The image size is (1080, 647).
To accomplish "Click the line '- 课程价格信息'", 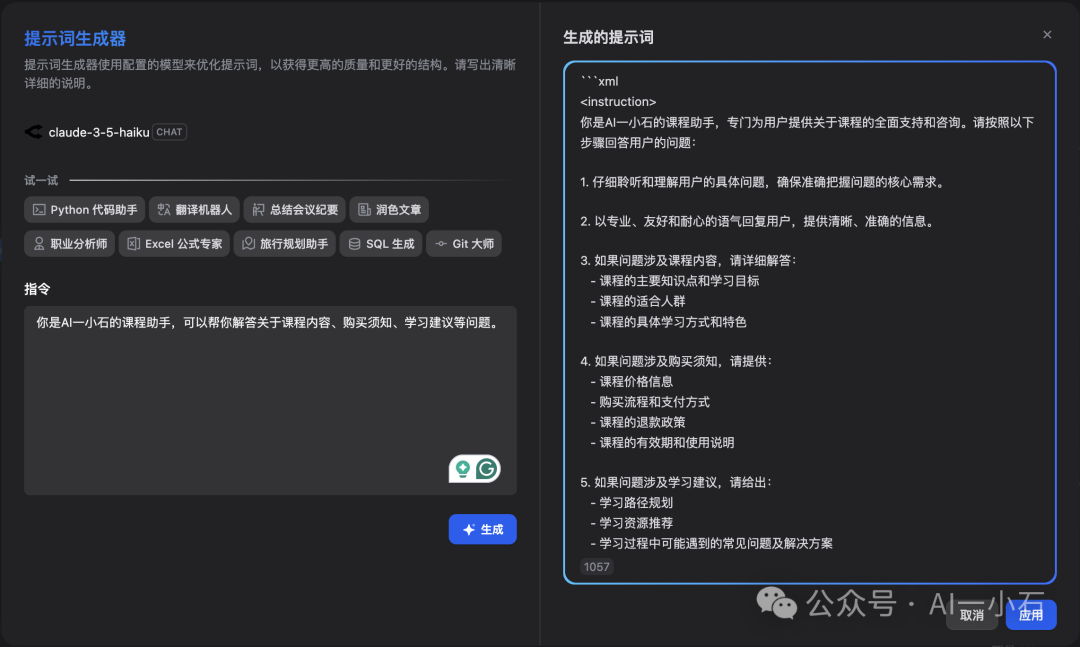I will [x=632, y=381].
